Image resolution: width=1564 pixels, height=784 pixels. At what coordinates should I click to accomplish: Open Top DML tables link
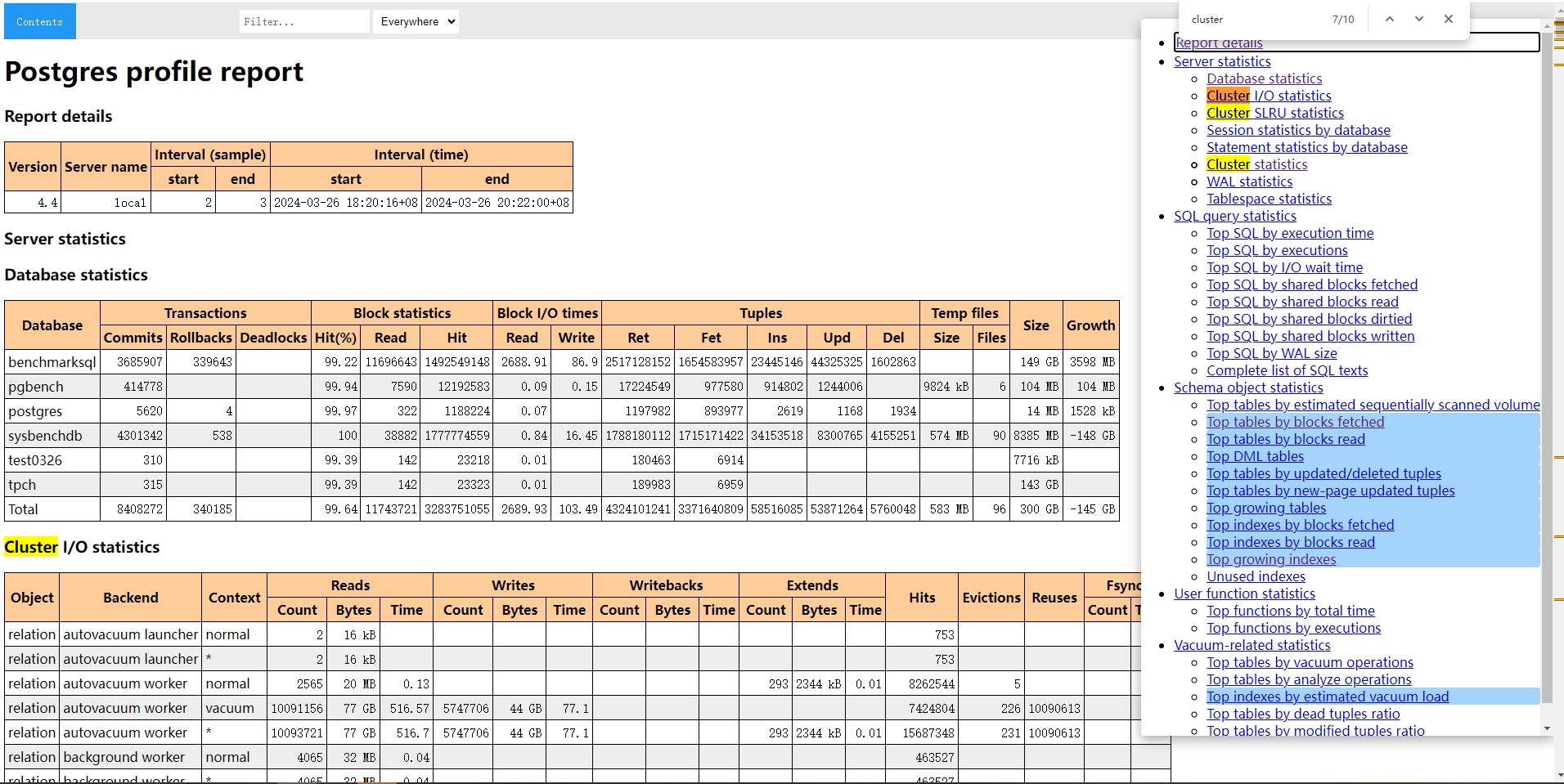[1255, 456]
